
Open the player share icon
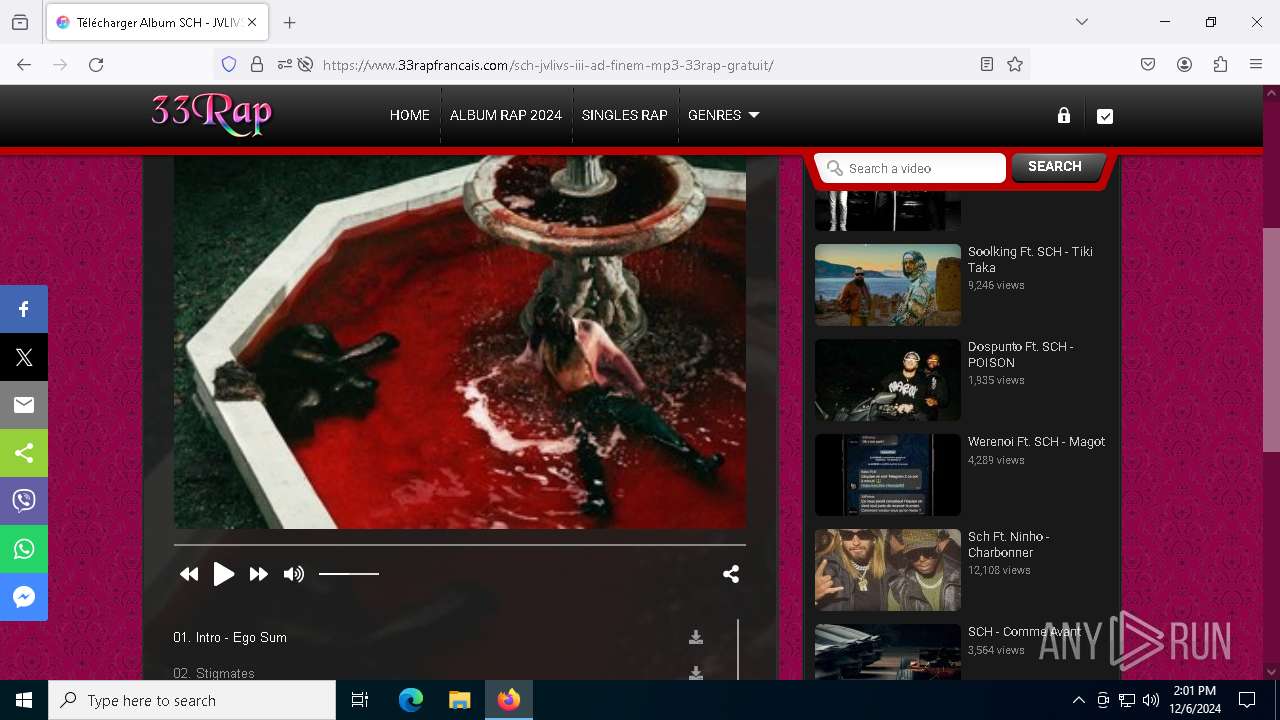[731, 574]
